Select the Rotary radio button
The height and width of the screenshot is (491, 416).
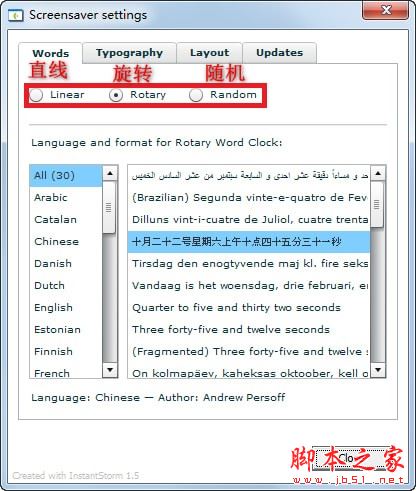point(116,95)
